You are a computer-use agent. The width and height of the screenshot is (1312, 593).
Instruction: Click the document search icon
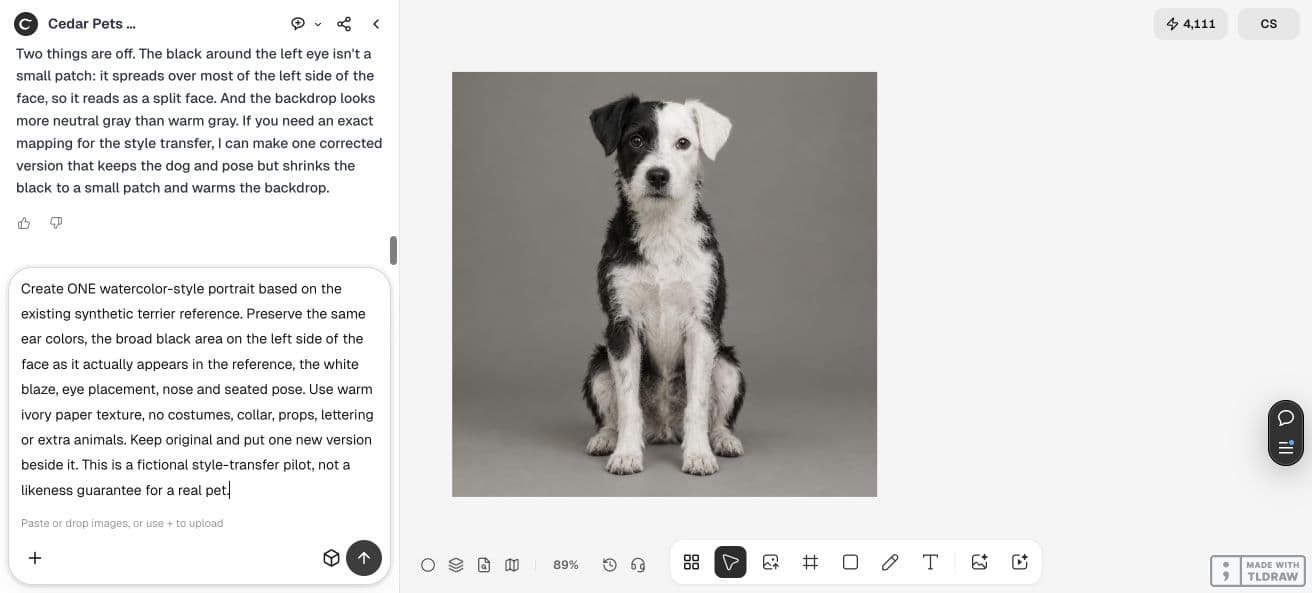tap(484, 565)
